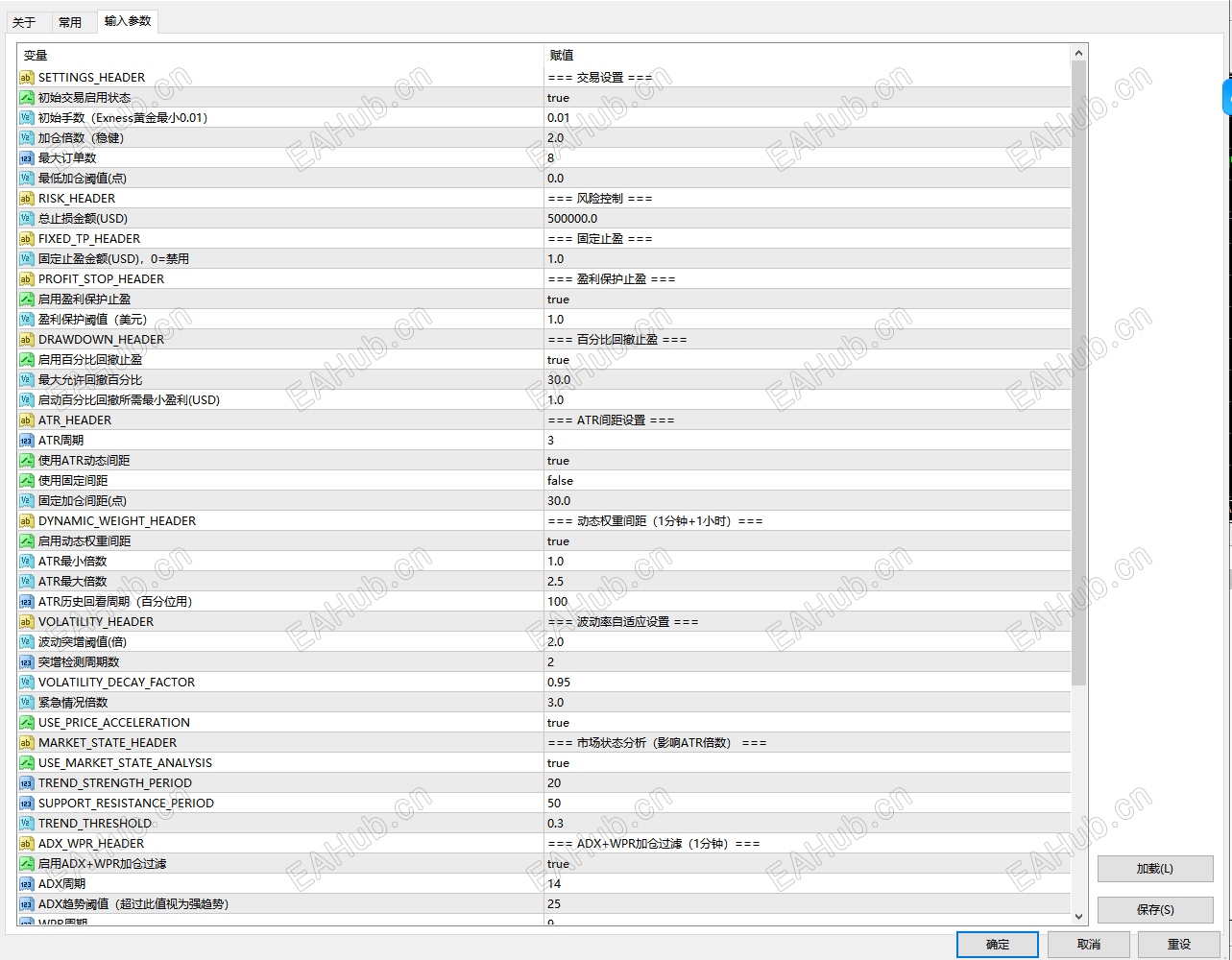Viewport: 1232px width, 960px height.
Task: Select the 启用动态权重间距 value true
Action: [558, 541]
